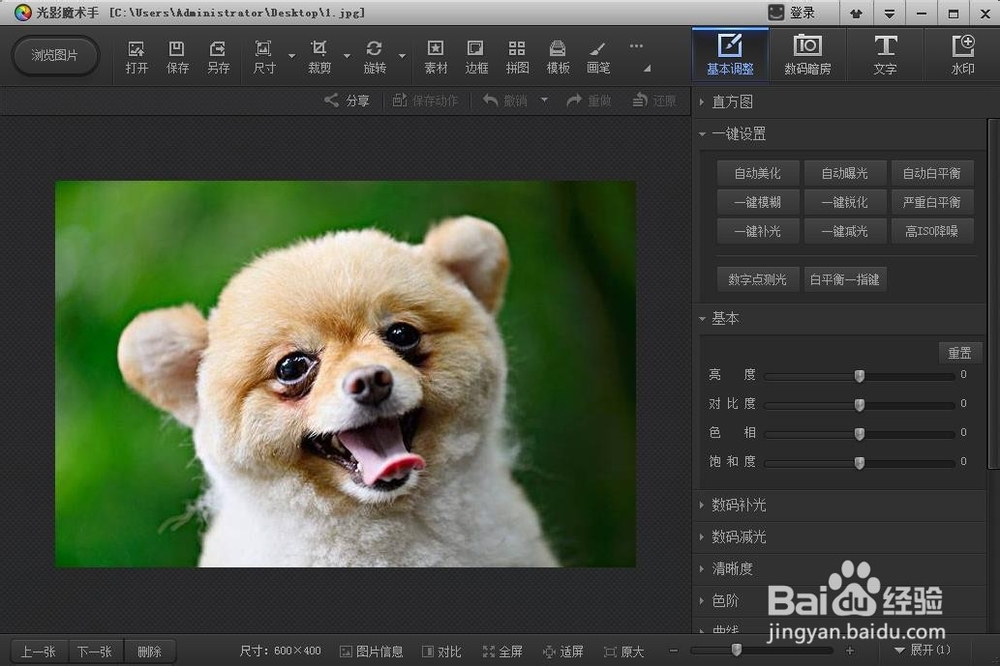Apply 一键锐化 one-click sharpen

point(845,202)
